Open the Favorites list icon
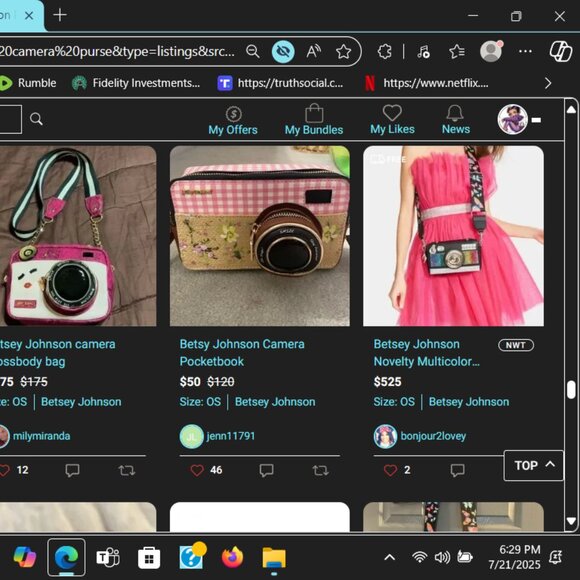 (457, 51)
